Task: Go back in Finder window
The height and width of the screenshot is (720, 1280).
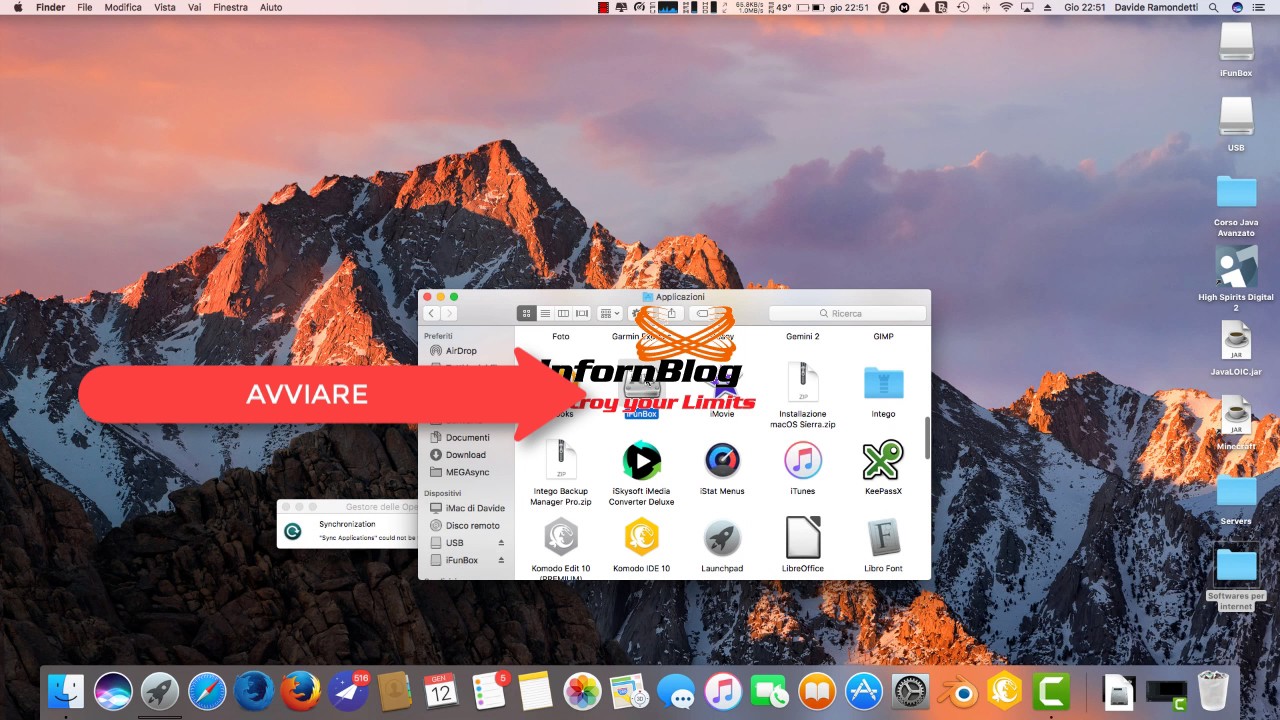Action: (432, 314)
